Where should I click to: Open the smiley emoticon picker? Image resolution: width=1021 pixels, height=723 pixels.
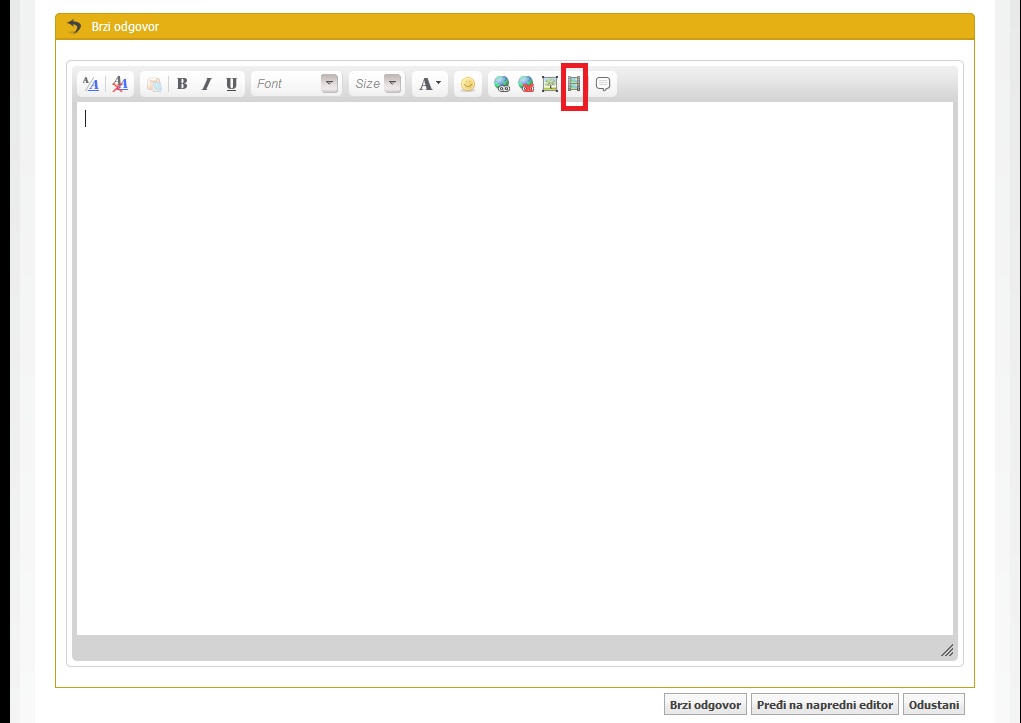point(467,84)
